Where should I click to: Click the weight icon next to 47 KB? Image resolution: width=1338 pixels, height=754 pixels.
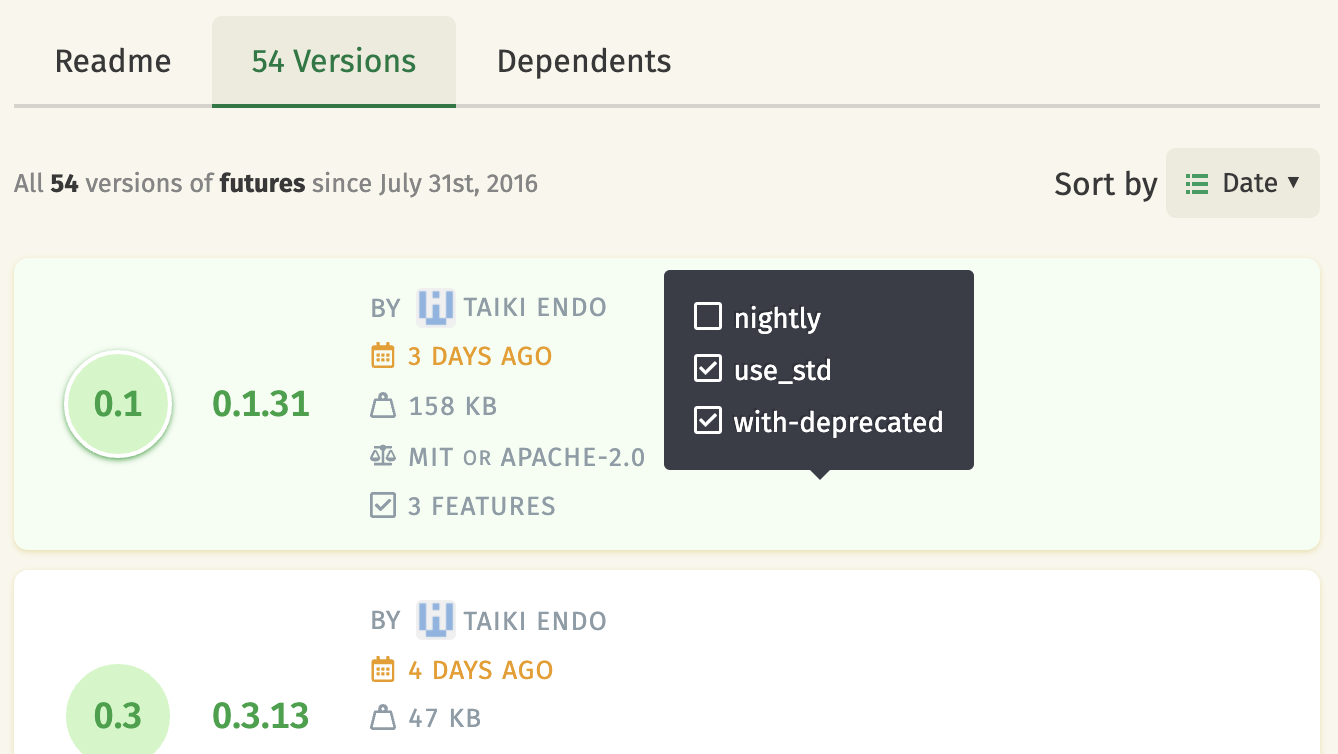click(x=383, y=718)
